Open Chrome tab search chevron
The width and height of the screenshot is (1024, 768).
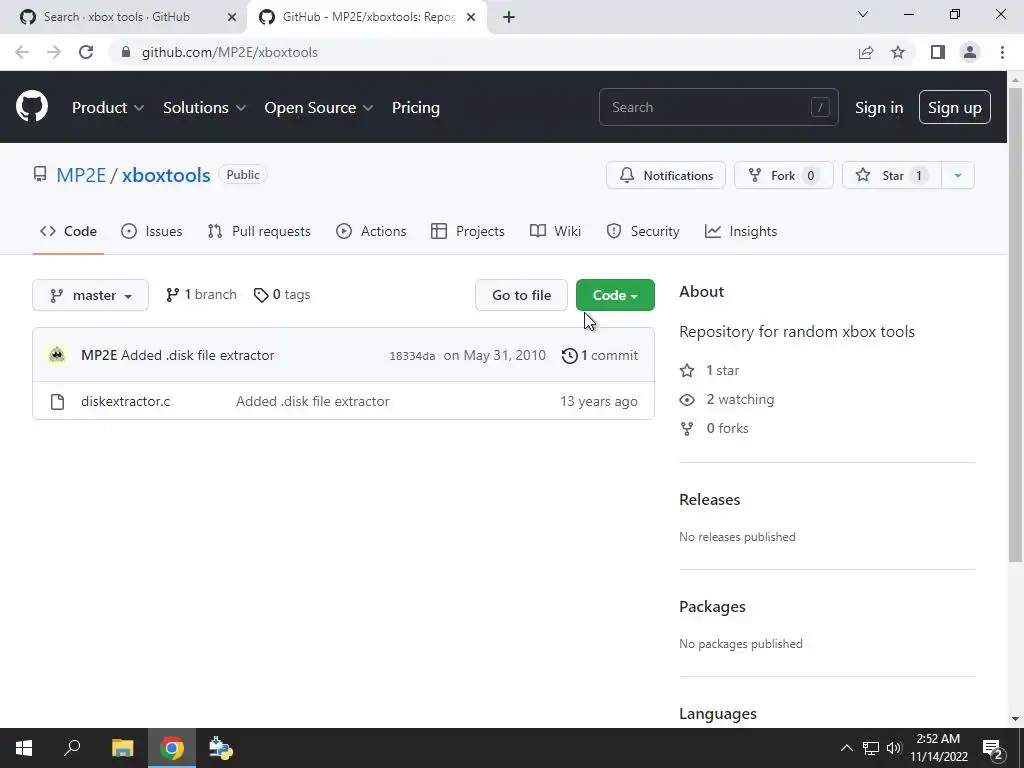click(863, 14)
